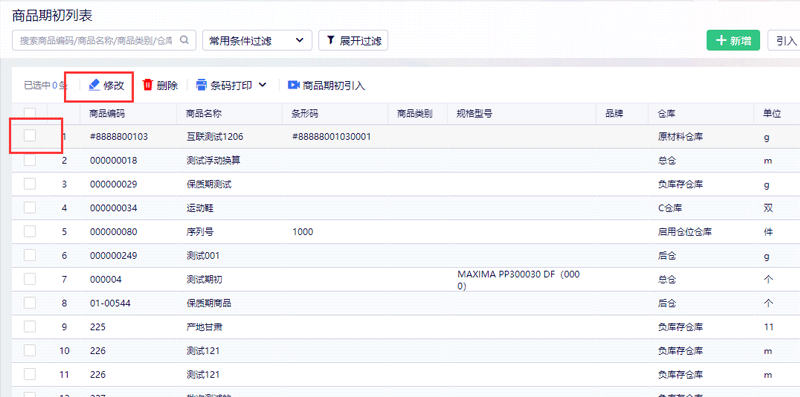800x397 pixels.
Task: Click the green 新增 button
Action: coord(733,41)
